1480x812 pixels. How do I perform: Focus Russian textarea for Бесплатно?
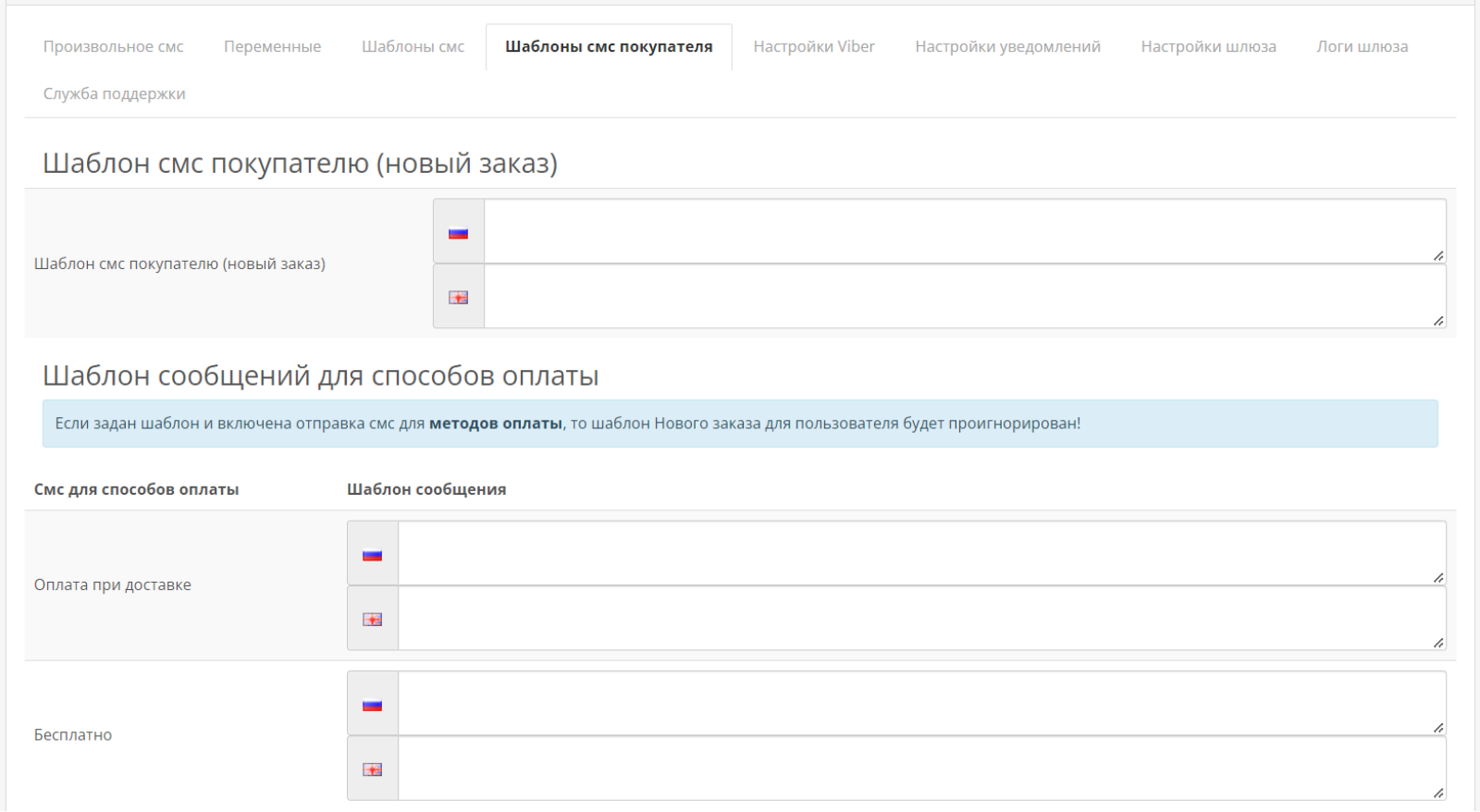(922, 703)
